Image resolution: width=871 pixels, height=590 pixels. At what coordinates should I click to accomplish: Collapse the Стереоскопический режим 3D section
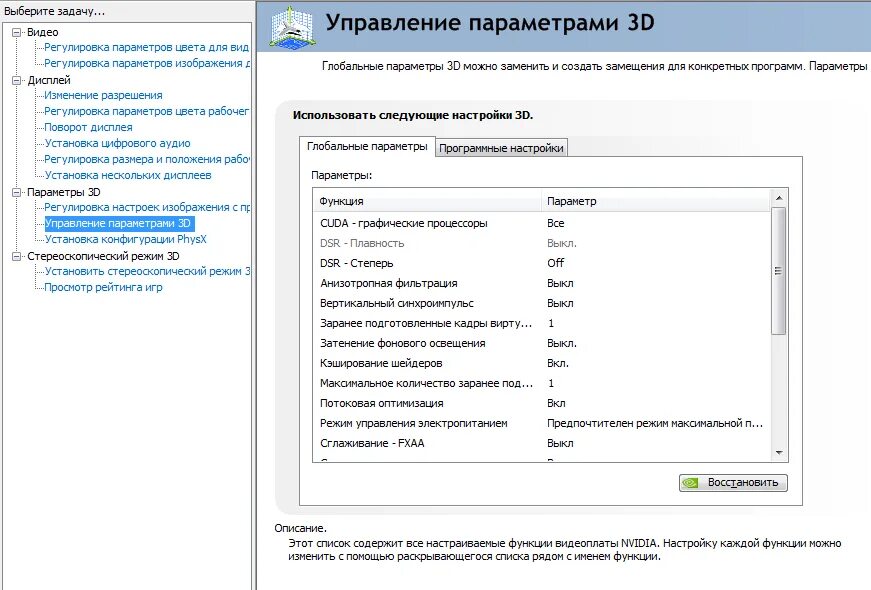coord(17,256)
